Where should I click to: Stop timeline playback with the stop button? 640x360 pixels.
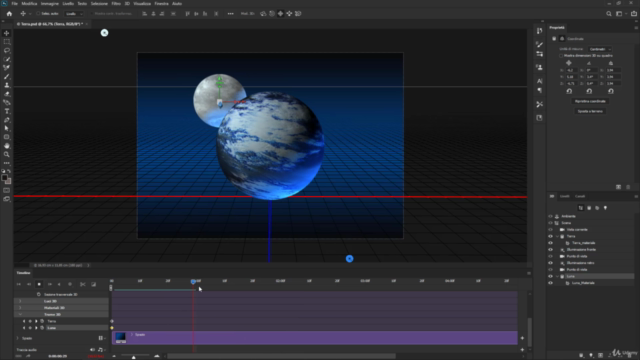pyautogui.click(x=39, y=284)
